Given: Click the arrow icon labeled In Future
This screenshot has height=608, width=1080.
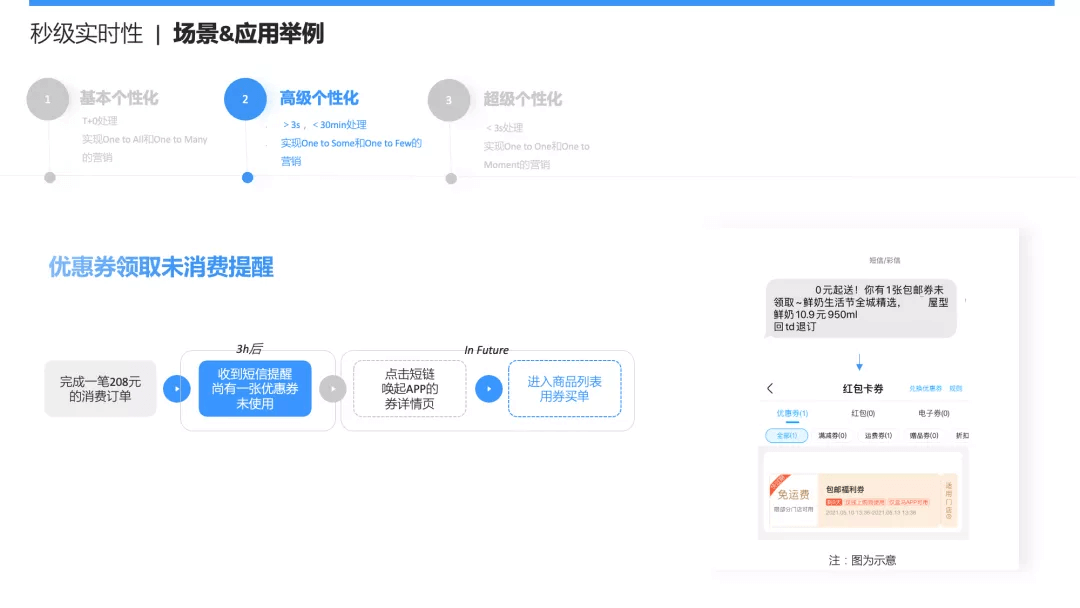Looking at the screenshot, I should 489,389.
